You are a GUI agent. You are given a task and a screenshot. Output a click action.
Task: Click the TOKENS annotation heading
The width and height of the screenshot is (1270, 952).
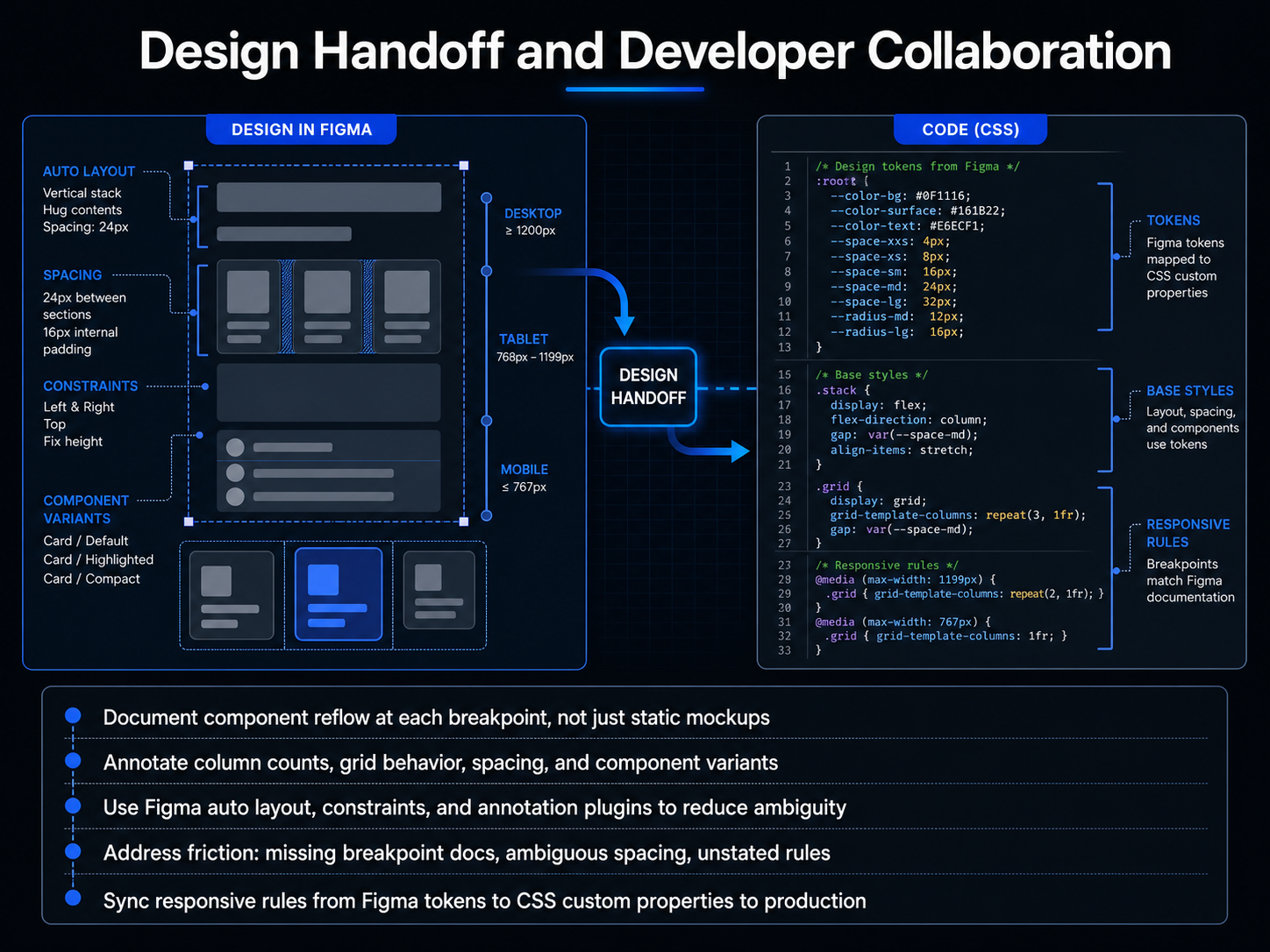tap(1174, 221)
